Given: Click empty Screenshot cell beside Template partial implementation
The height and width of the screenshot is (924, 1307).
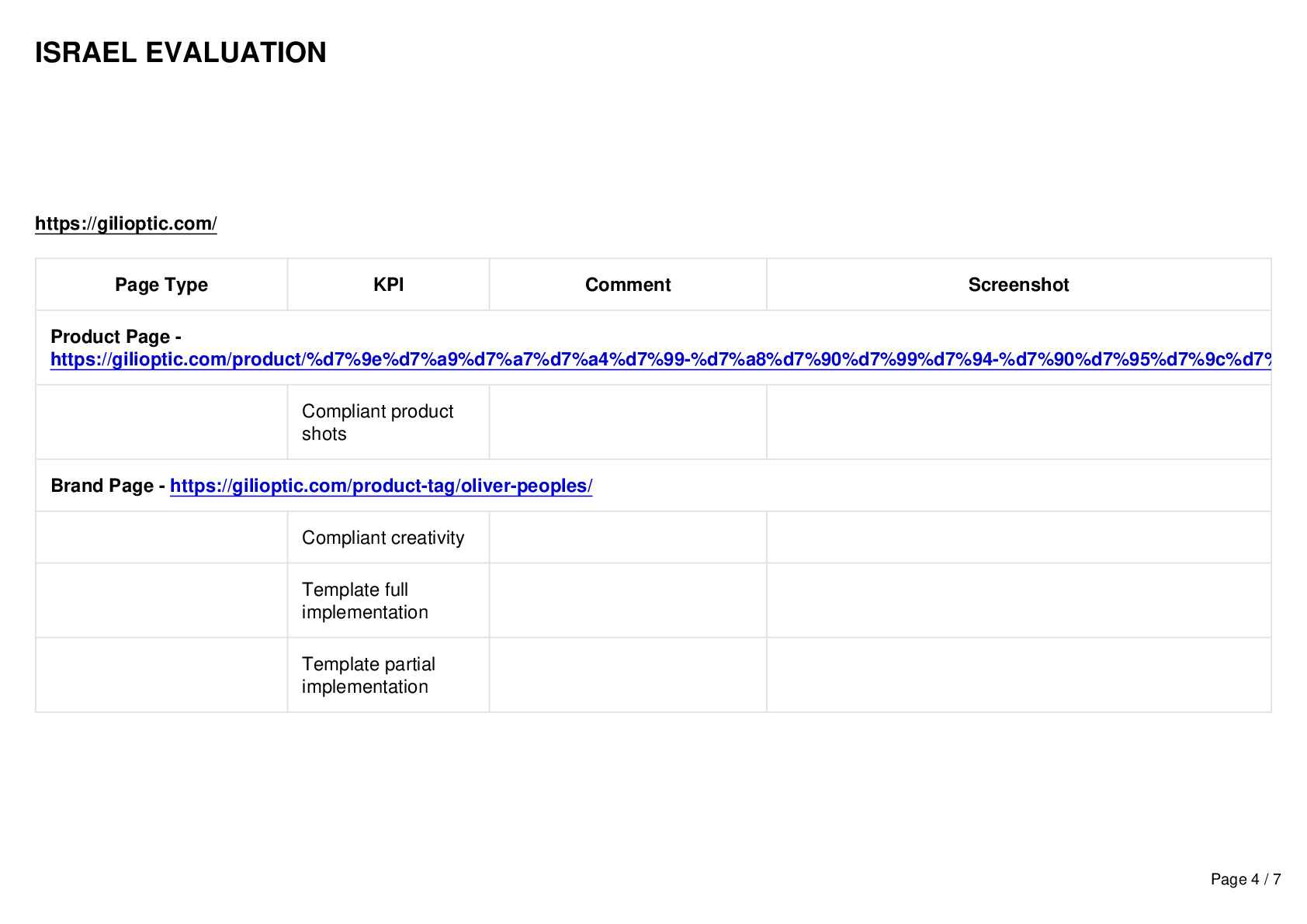Looking at the screenshot, I should [1019, 675].
